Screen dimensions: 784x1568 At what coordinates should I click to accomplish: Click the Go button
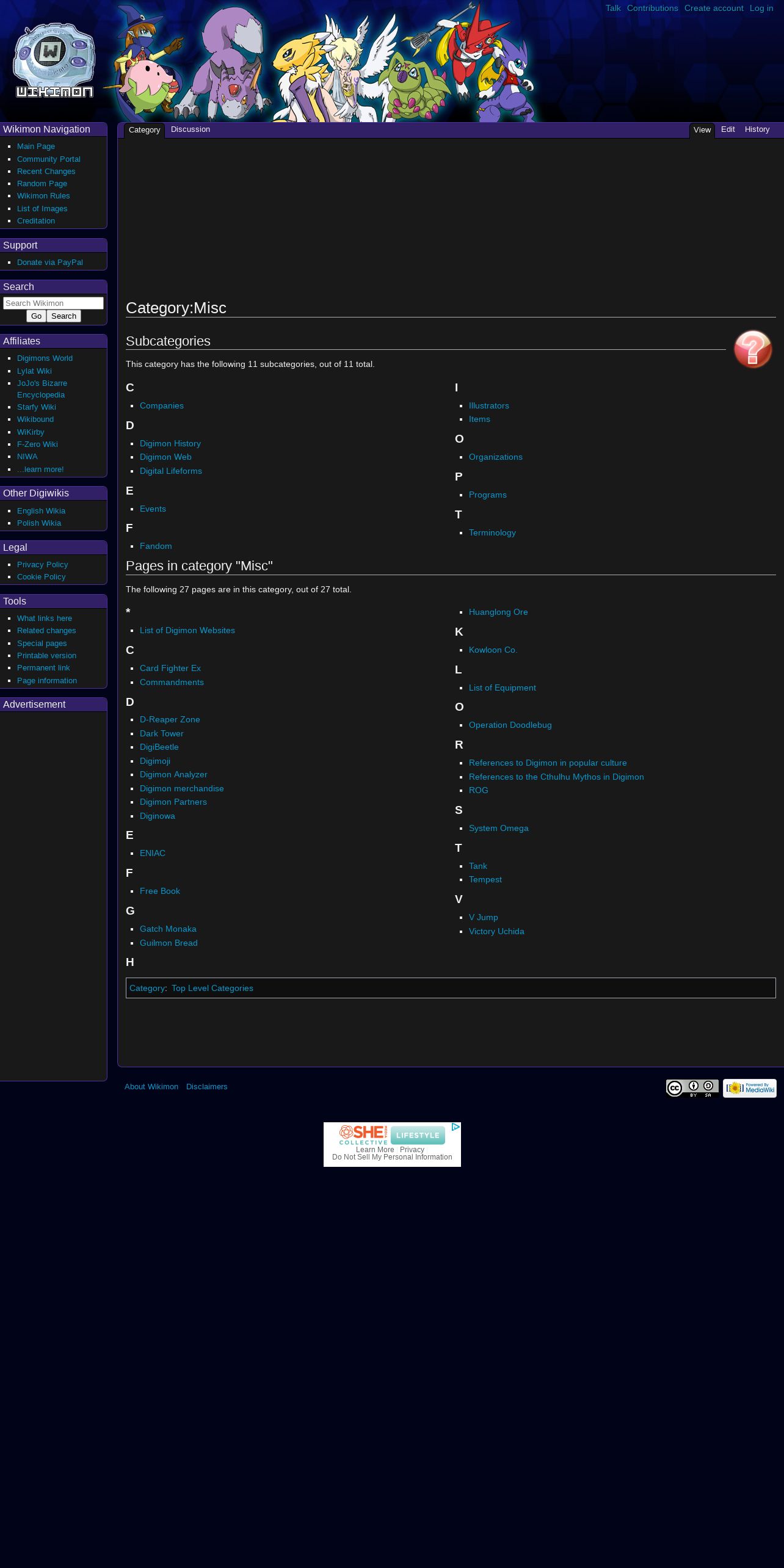click(36, 316)
